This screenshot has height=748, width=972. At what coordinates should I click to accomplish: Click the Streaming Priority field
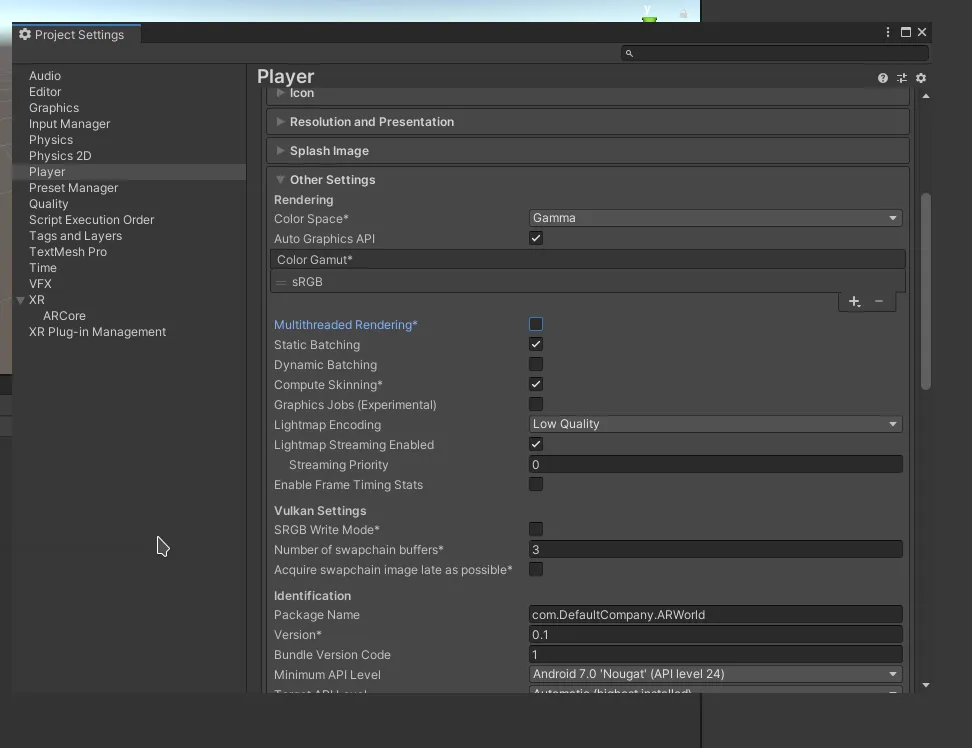click(x=715, y=464)
